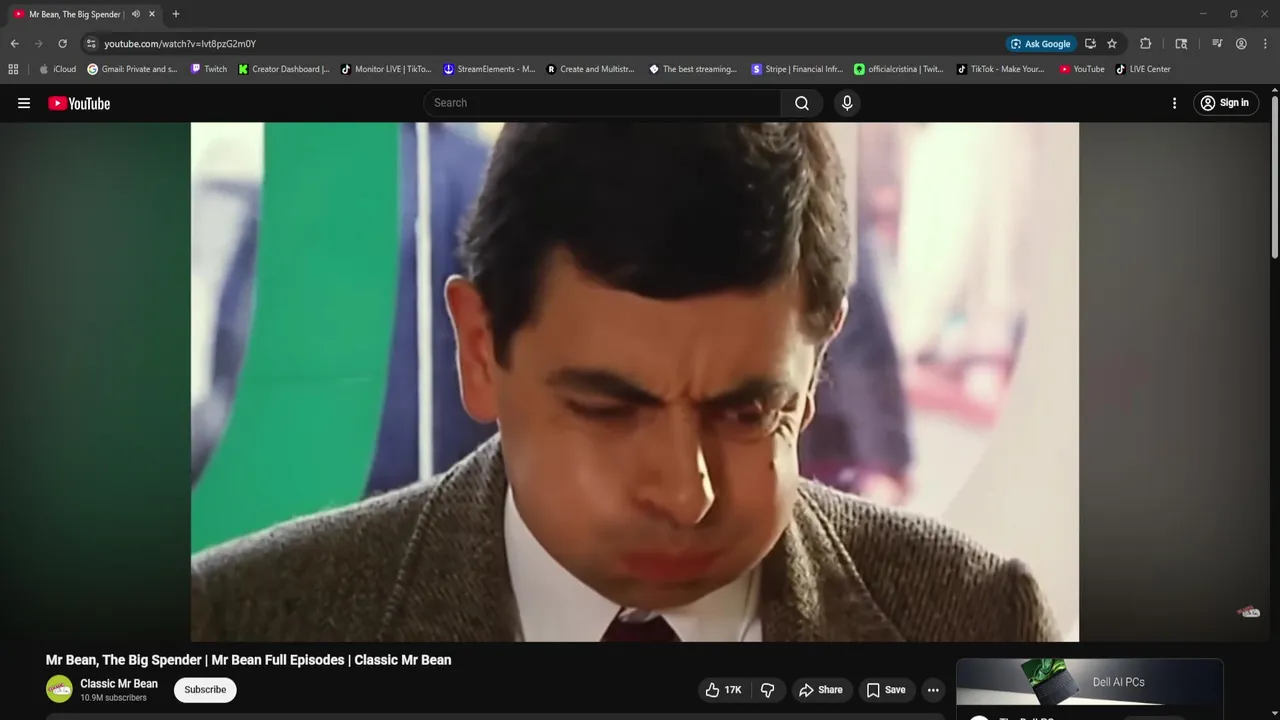Mute tab via the speaker icon
Image resolution: width=1280 pixels, height=720 pixels.
point(136,14)
